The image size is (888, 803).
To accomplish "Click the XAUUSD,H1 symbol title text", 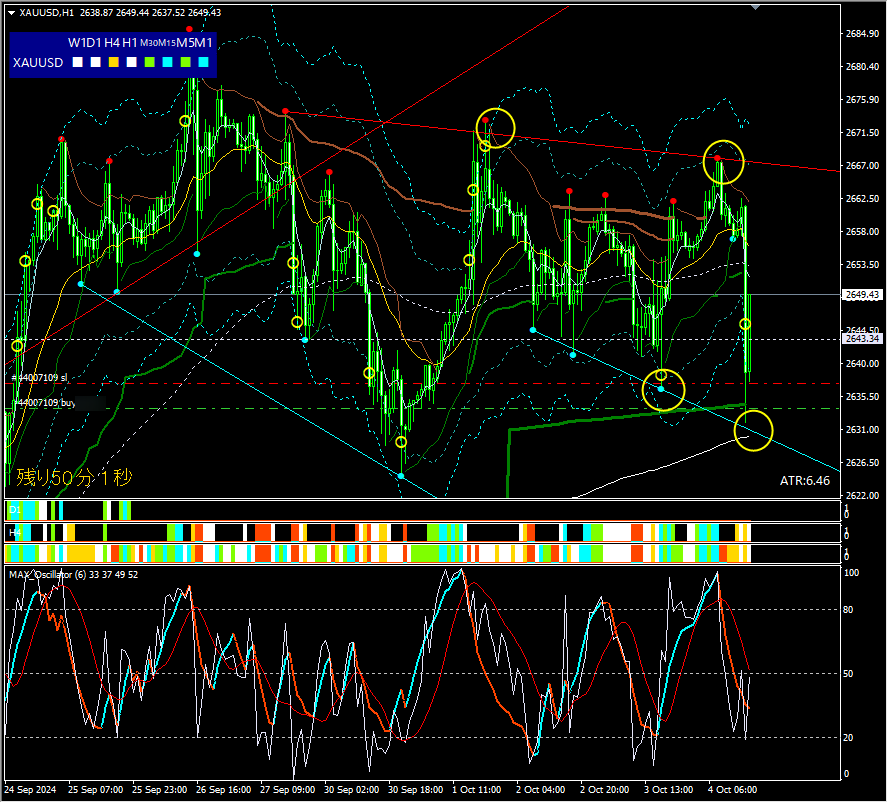I will point(46,12).
